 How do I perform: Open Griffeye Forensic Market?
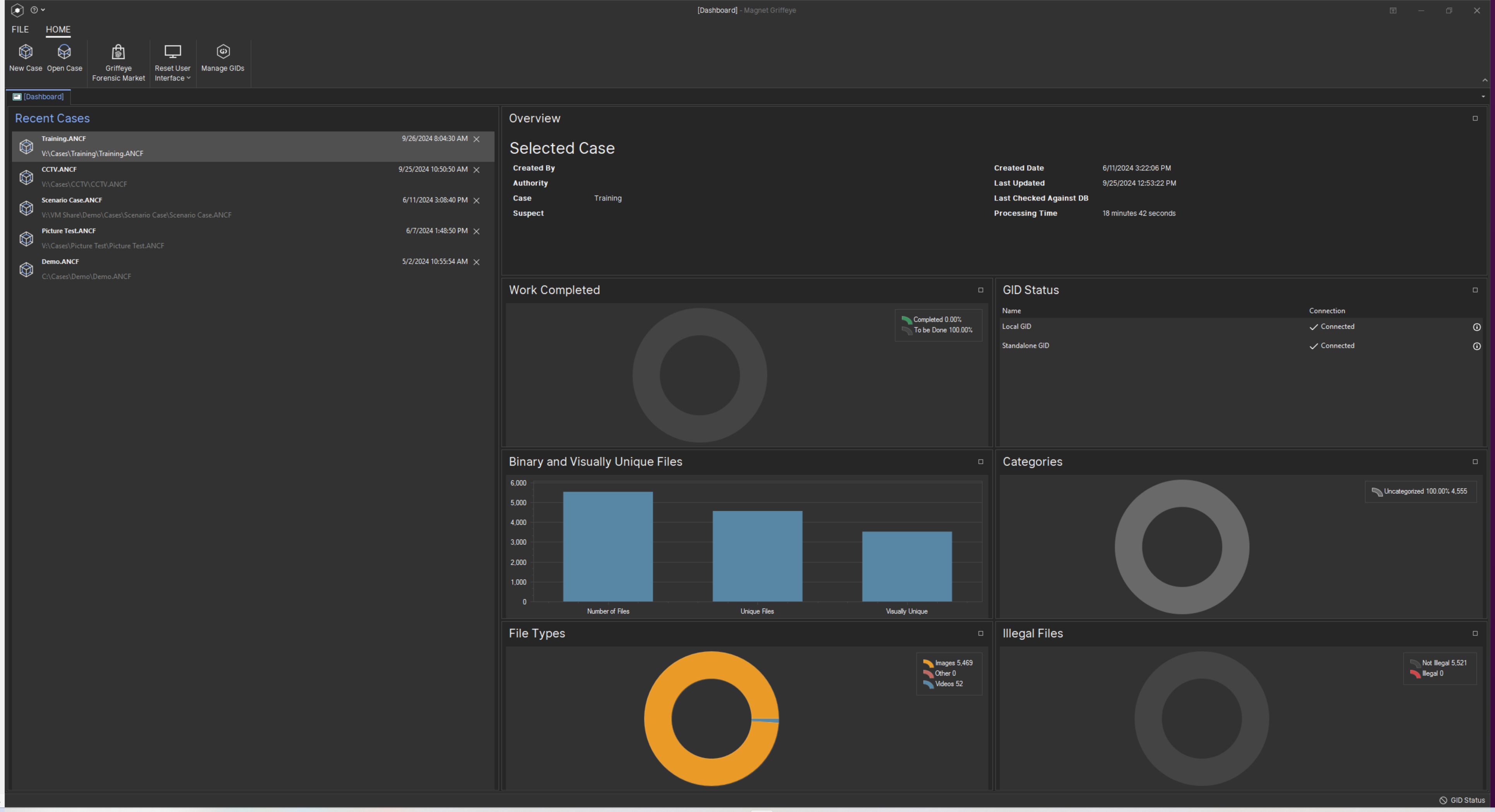118,52
